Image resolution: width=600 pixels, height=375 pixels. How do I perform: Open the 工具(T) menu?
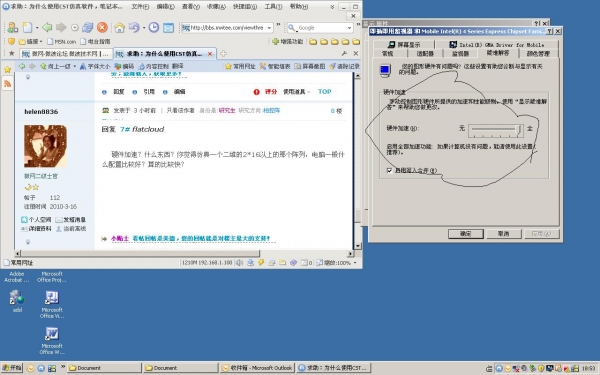tap(273, 7)
